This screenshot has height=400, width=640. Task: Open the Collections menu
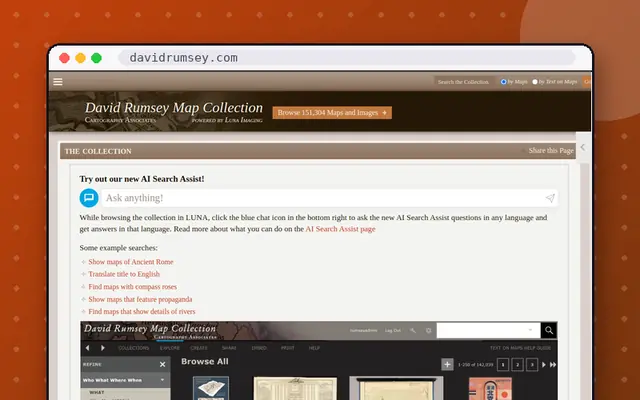(133, 348)
